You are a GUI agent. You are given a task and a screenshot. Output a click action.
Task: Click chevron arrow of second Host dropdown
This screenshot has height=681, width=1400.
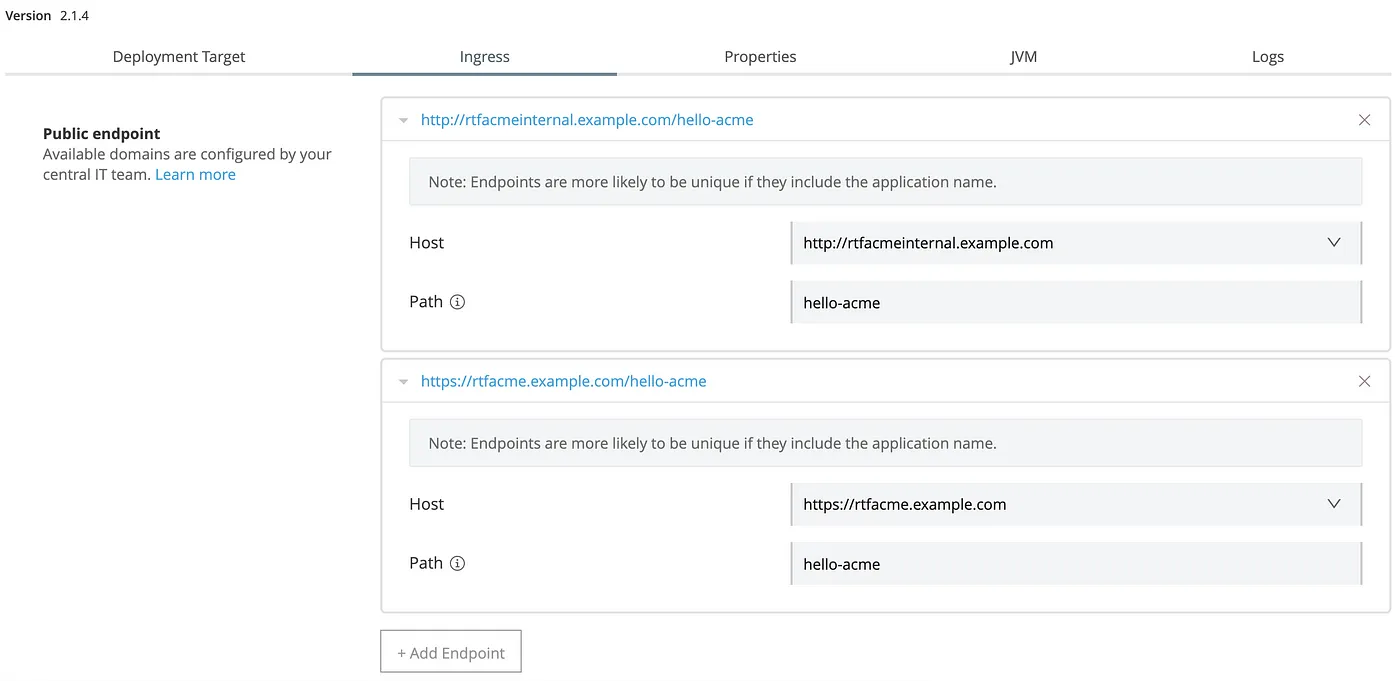[1333, 504]
